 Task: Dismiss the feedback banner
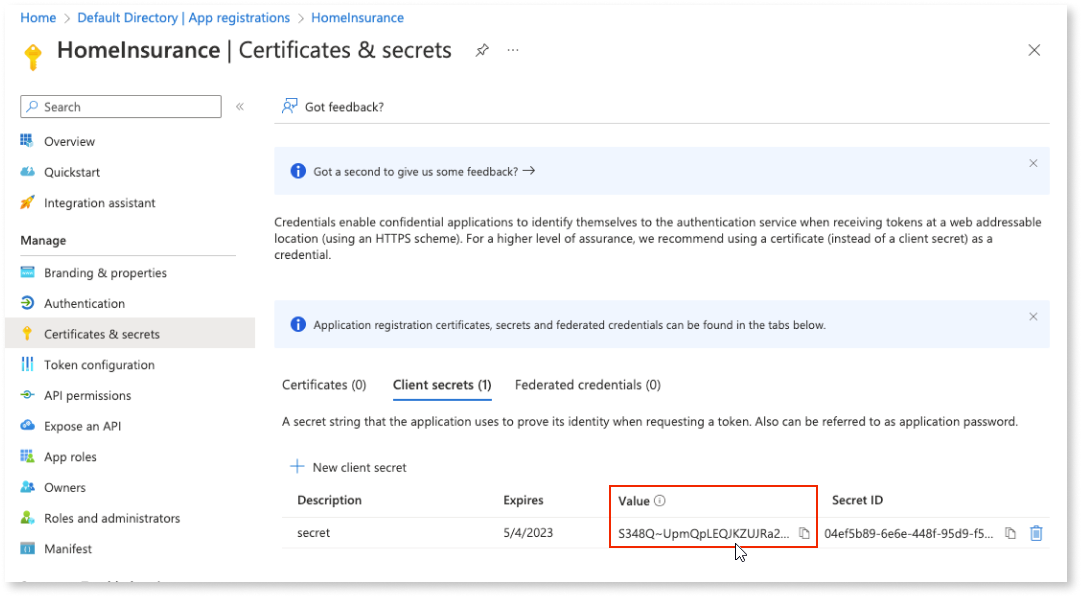point(1033,164)
